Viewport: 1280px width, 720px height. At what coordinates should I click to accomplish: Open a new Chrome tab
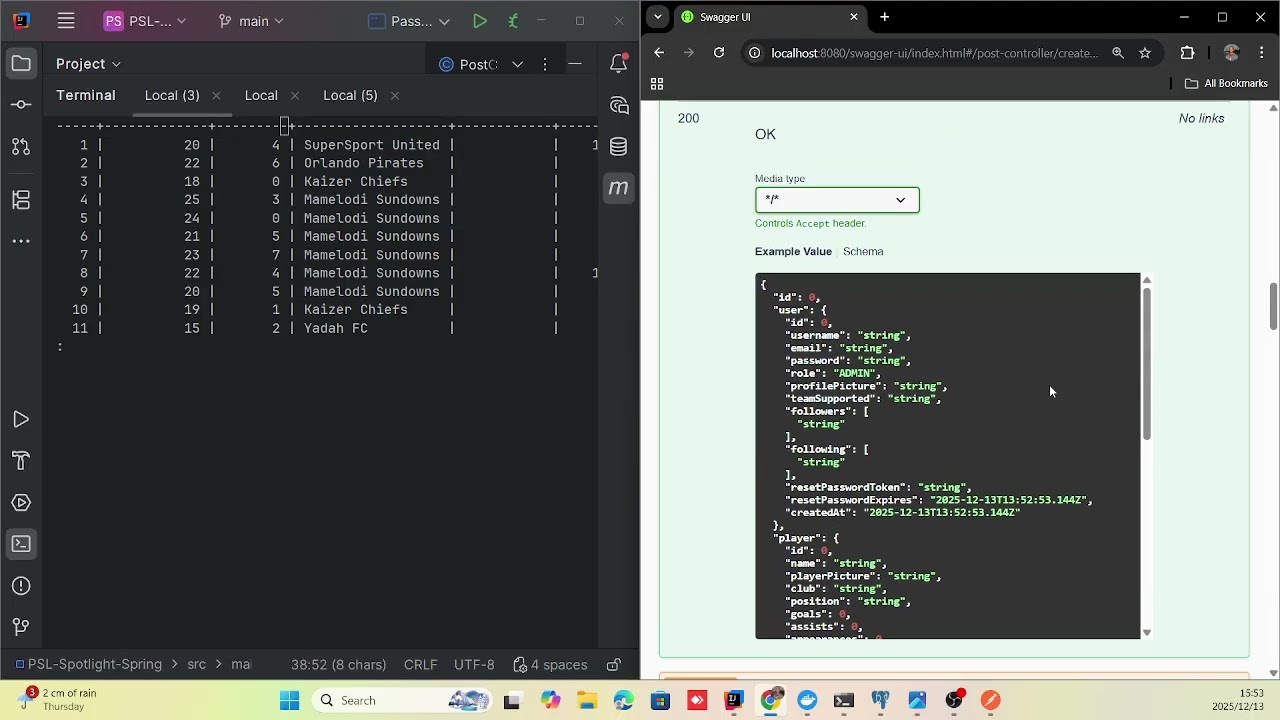(885, 17)
